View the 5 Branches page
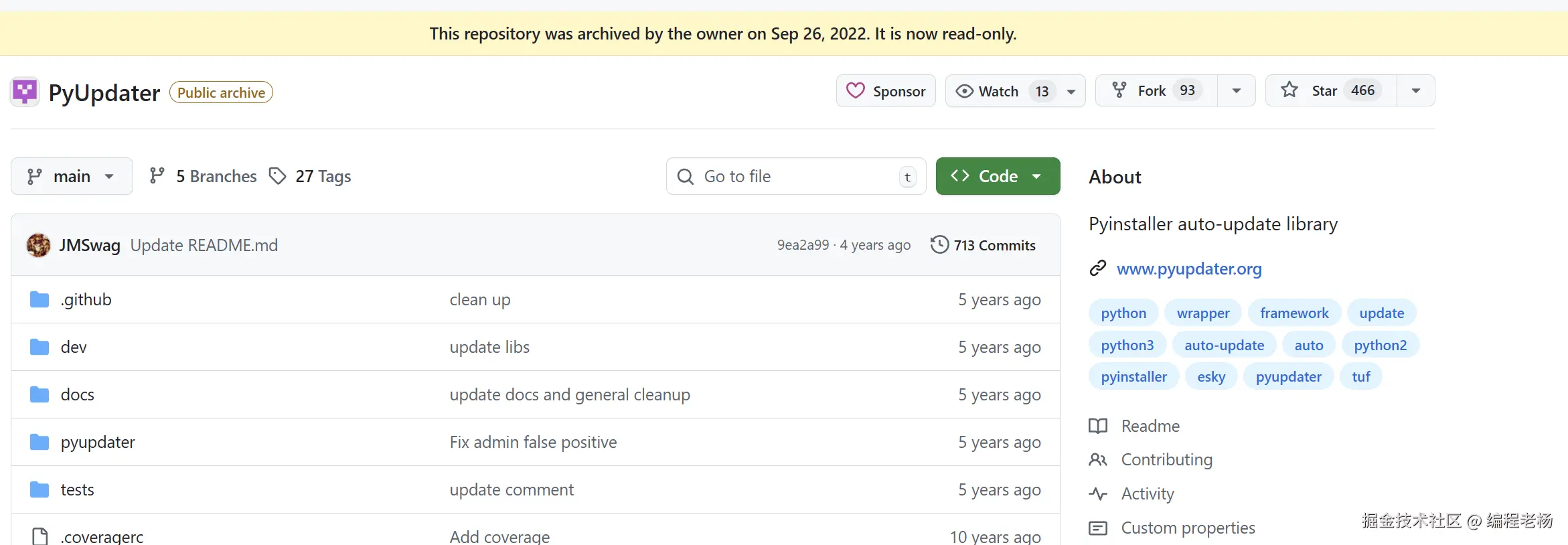The width and height of the screenshot is (1568, 545). click(204, 176)
